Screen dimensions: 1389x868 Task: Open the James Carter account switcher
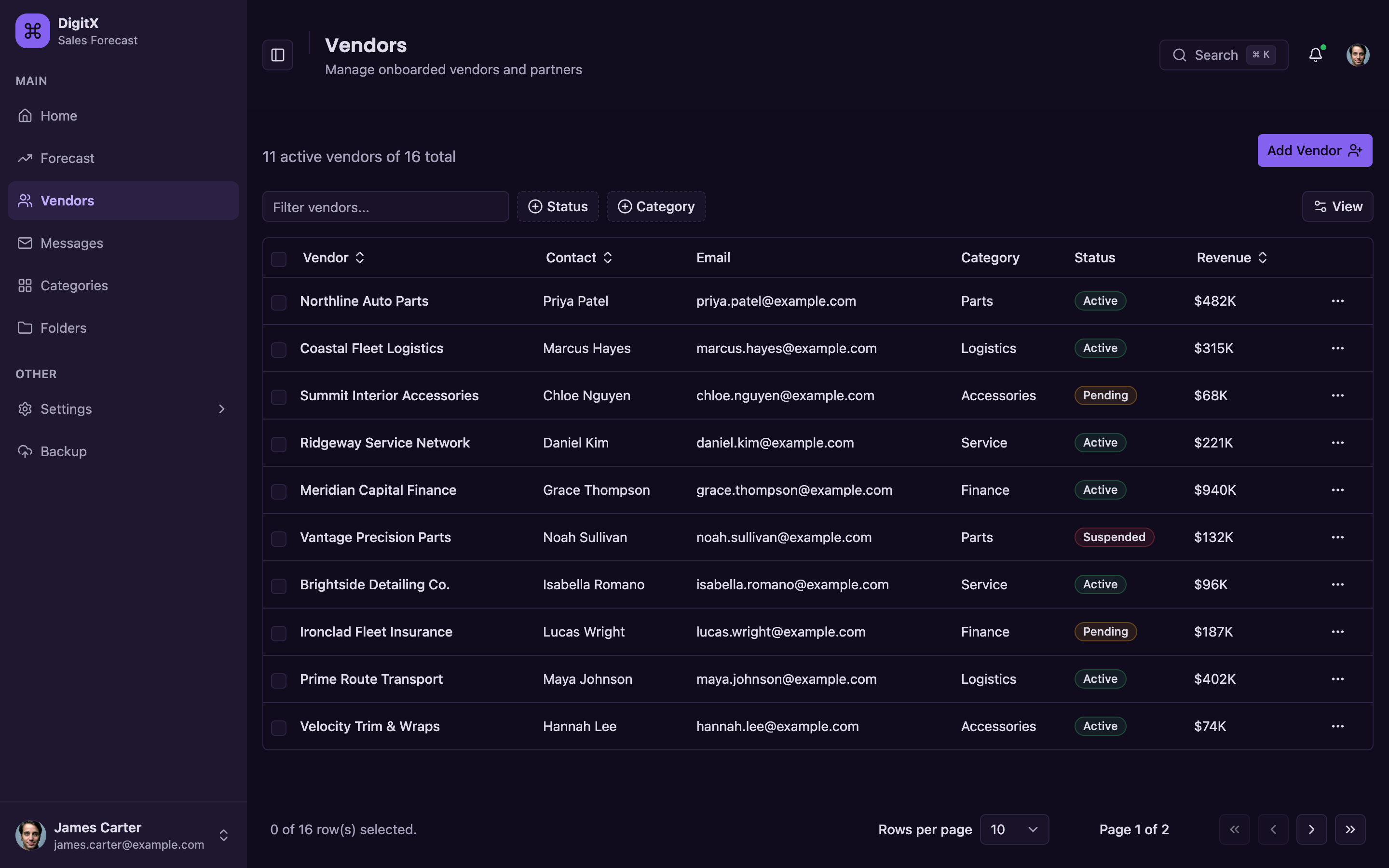(123, 835)
